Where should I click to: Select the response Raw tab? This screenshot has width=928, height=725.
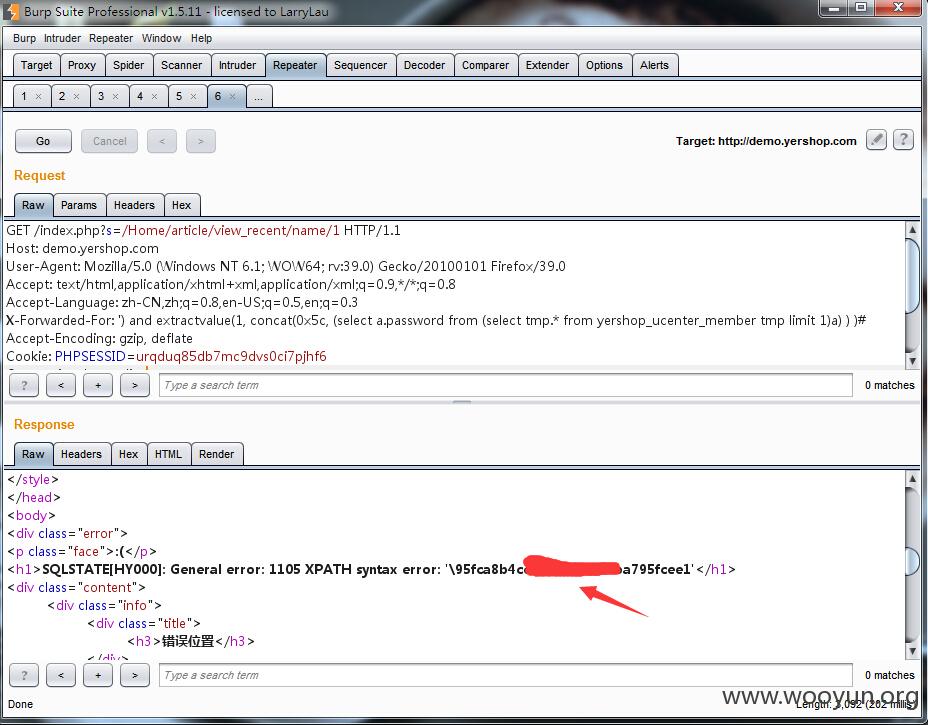33,454
